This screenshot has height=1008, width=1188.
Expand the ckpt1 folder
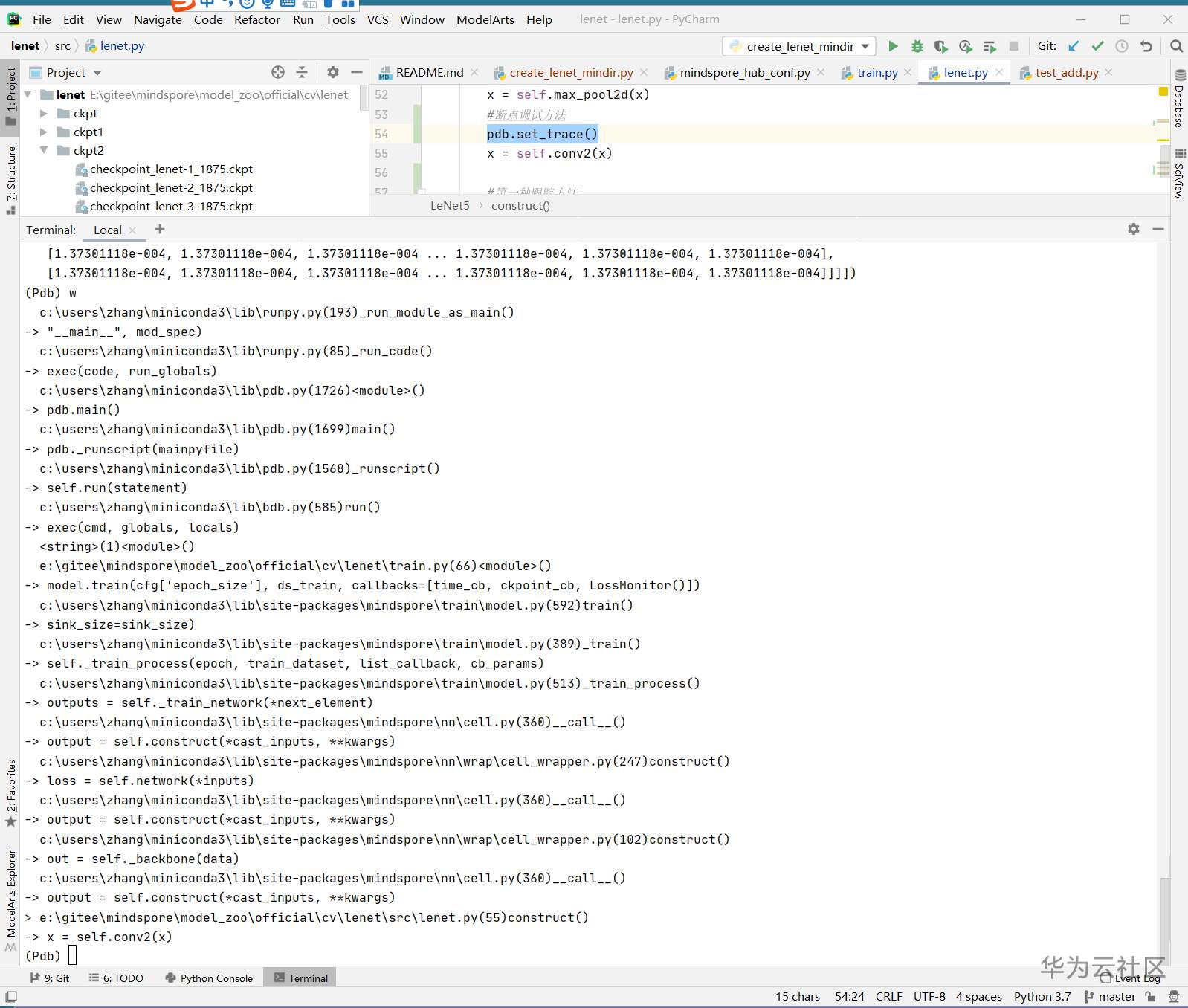44,132
